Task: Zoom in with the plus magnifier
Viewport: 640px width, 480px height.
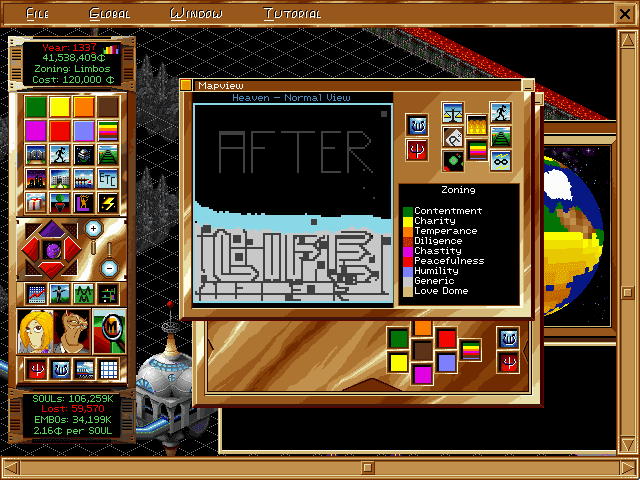Action: (x=93, y=229)
